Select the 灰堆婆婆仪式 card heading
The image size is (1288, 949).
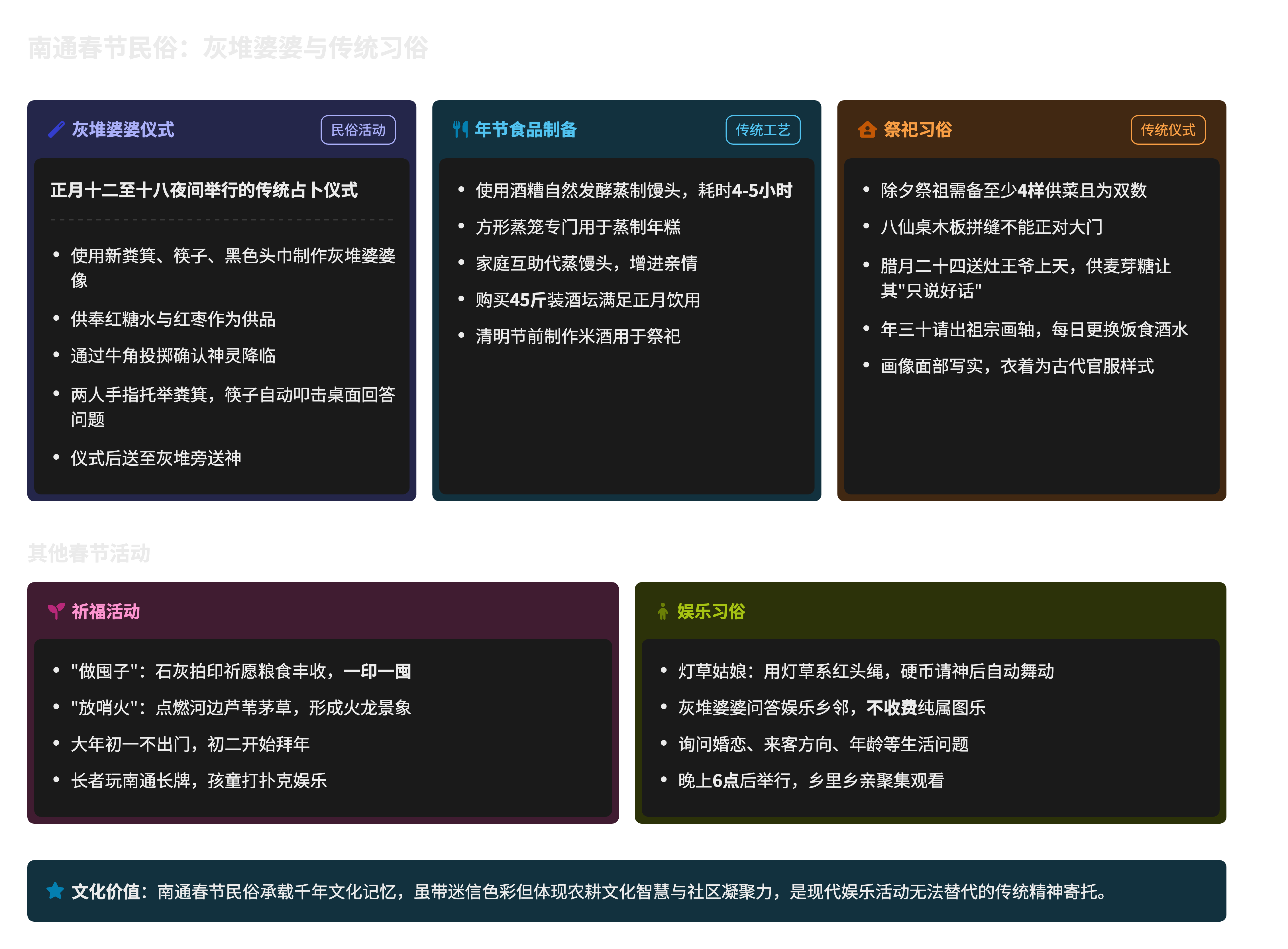point(123,129)
